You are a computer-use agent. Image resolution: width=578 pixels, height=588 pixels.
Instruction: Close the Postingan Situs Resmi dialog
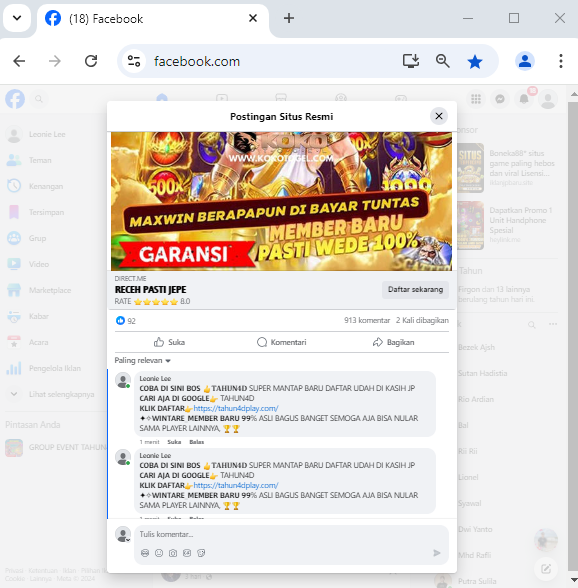[438, 116]
